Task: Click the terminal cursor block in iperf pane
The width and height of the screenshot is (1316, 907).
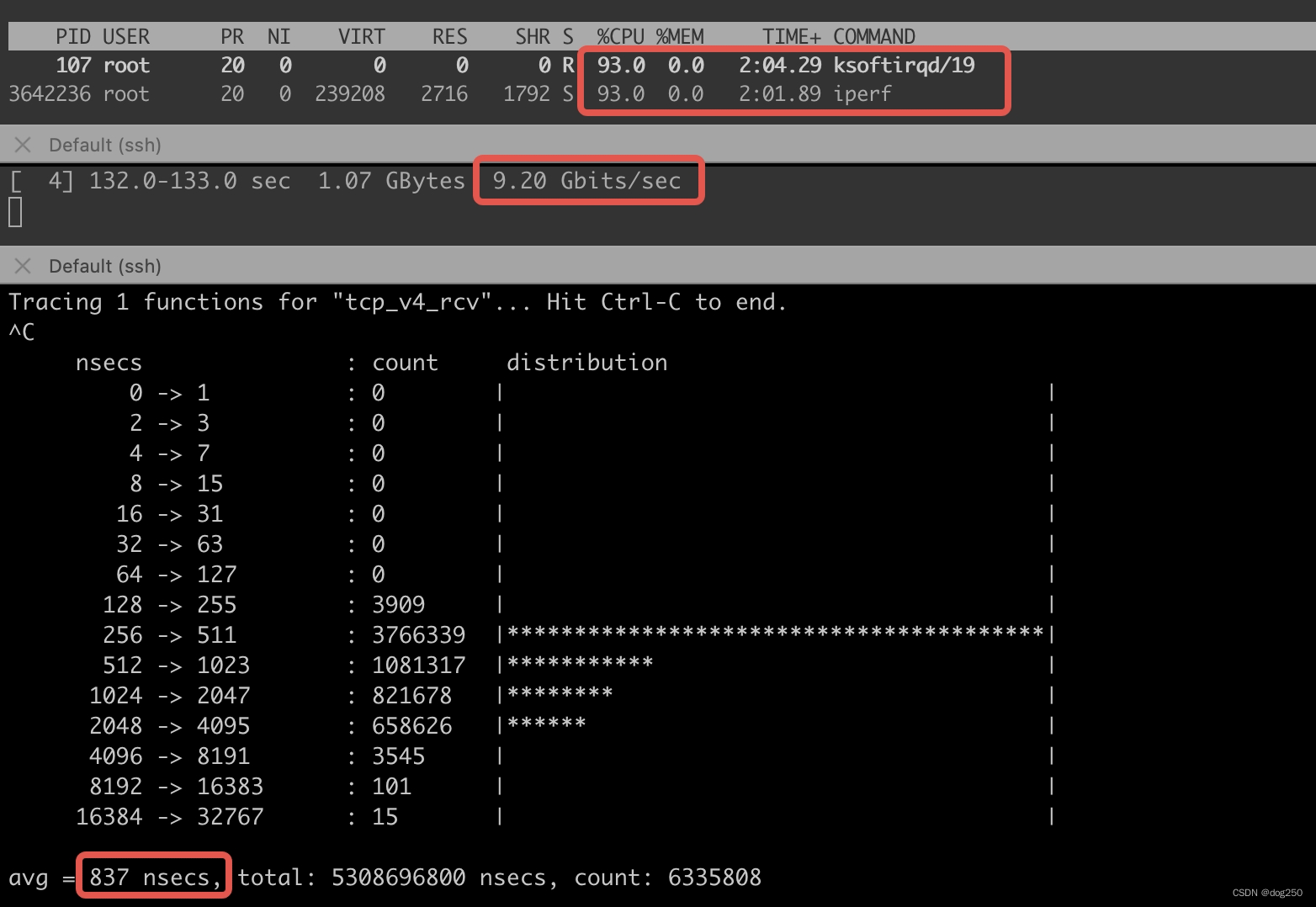Action: (x=15, y=211)
